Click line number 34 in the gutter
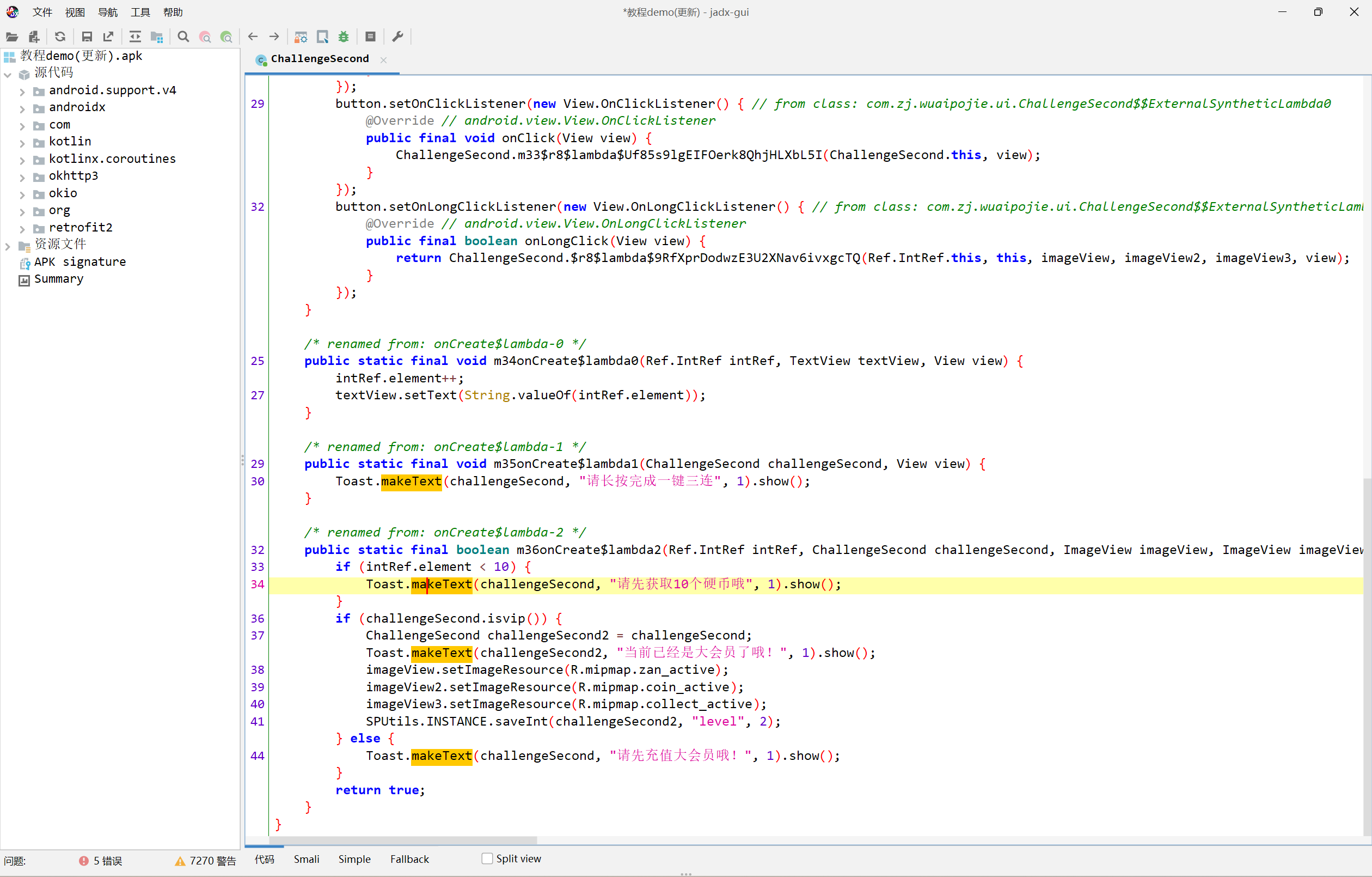Image resolution: width=1372 pixels, height=877 pixels. (258, 584)
